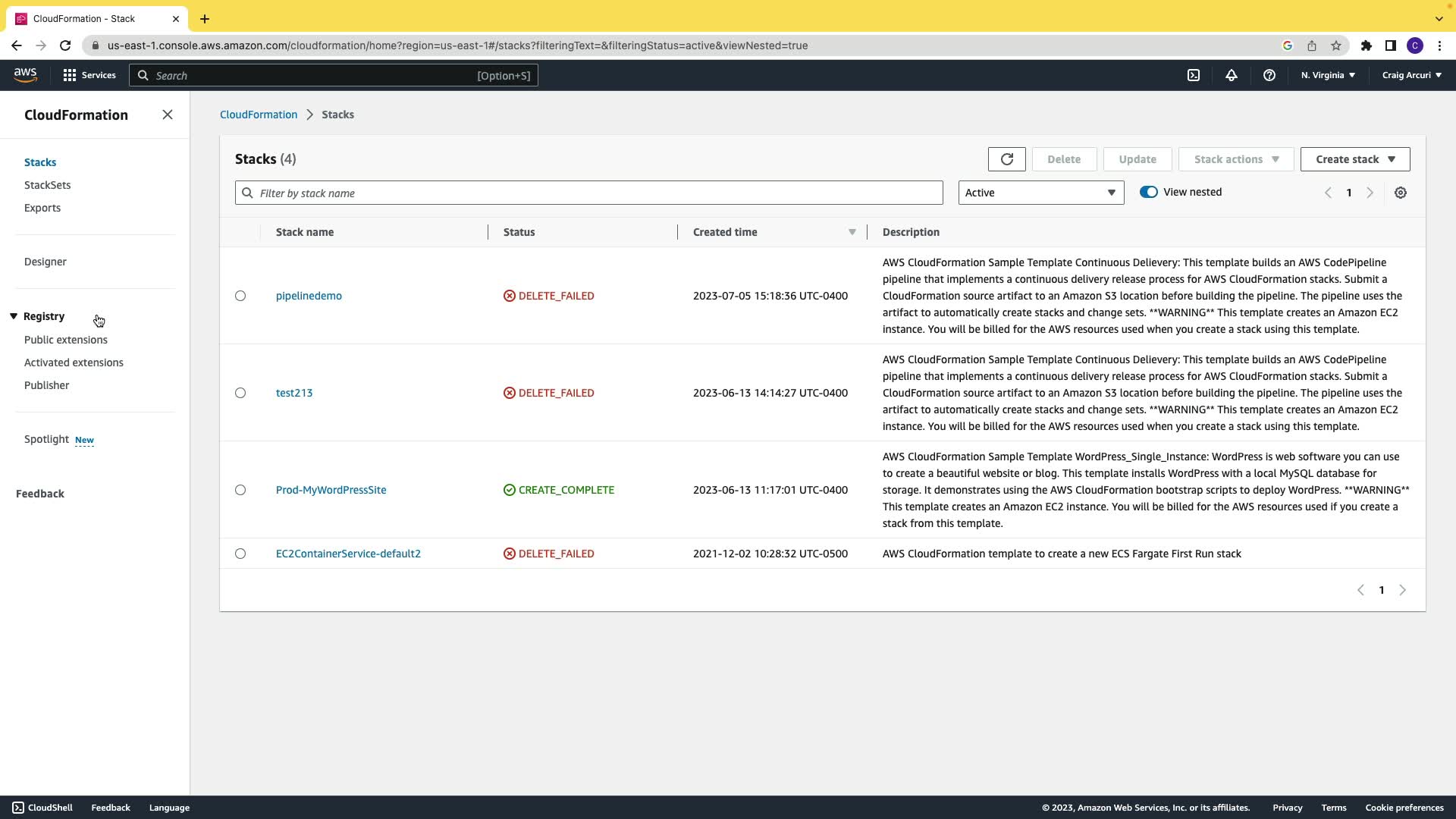The image size is (1456, 819).
Task: Select the Prod-MyWordPressSite radio button
Action: pyautogui.click(x=240, y=490)
